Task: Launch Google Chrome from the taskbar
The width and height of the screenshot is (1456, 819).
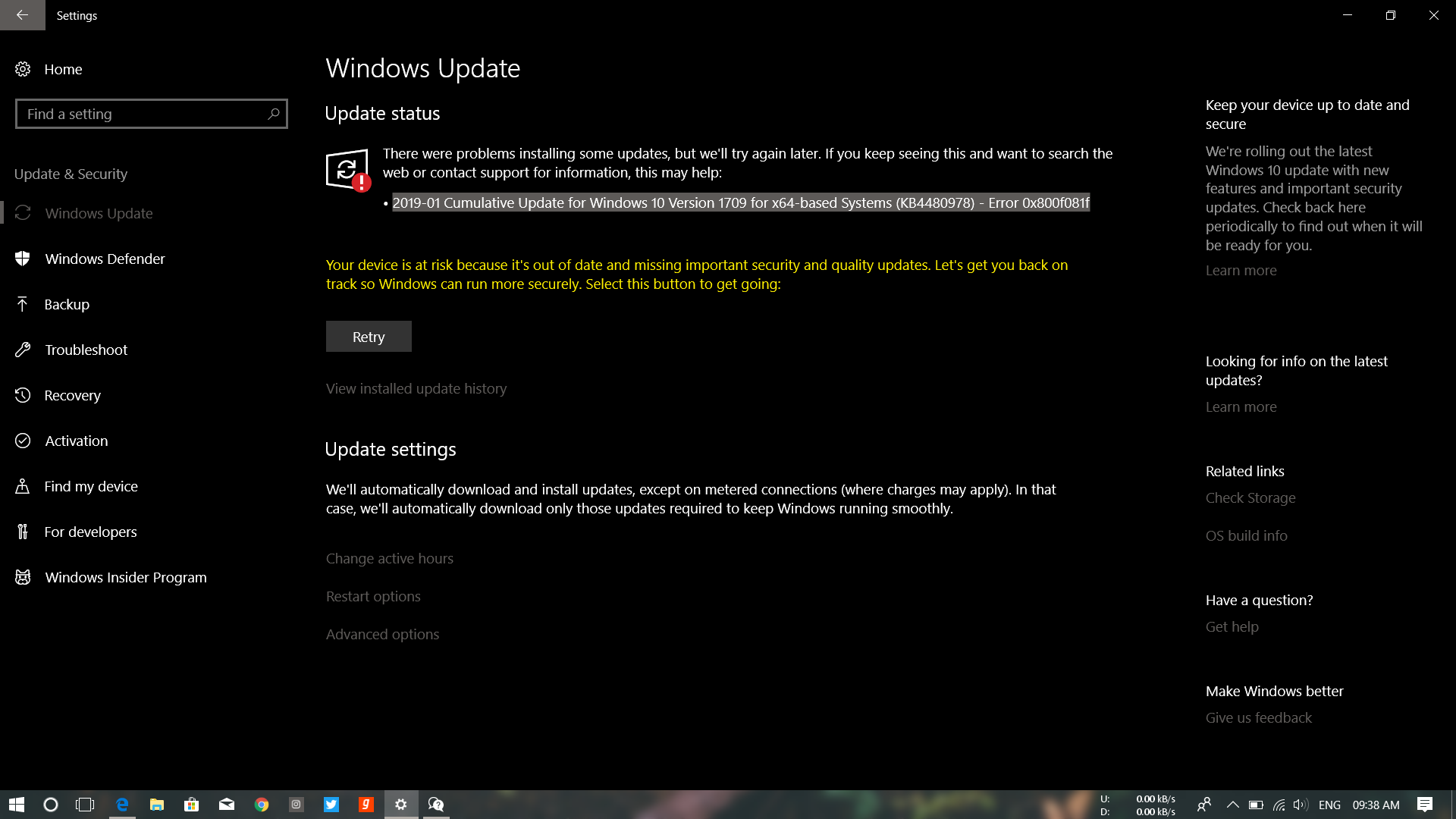Action: click(x=262, y=805)
